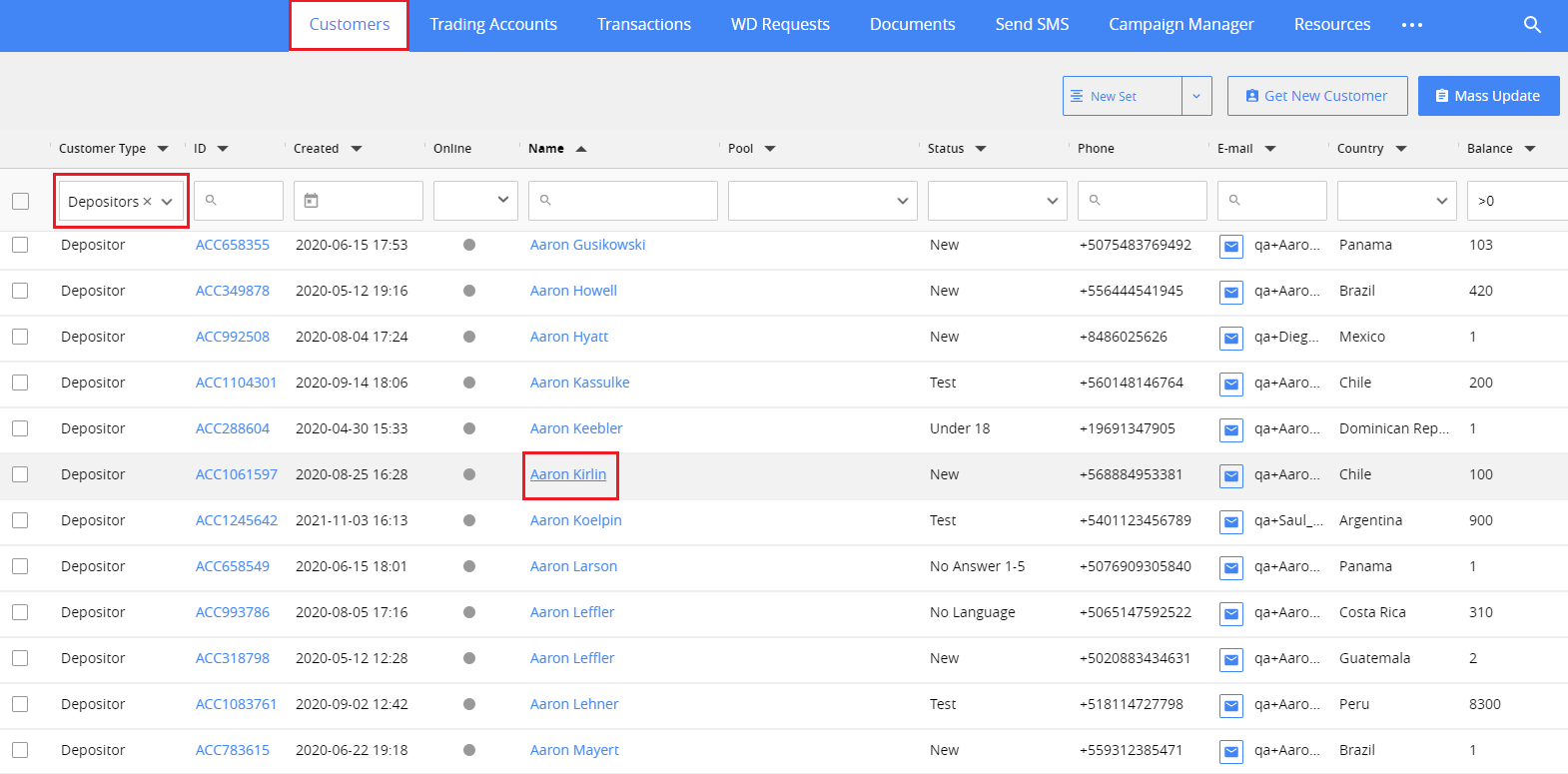Click the Name filter search field

click(623, 201)
